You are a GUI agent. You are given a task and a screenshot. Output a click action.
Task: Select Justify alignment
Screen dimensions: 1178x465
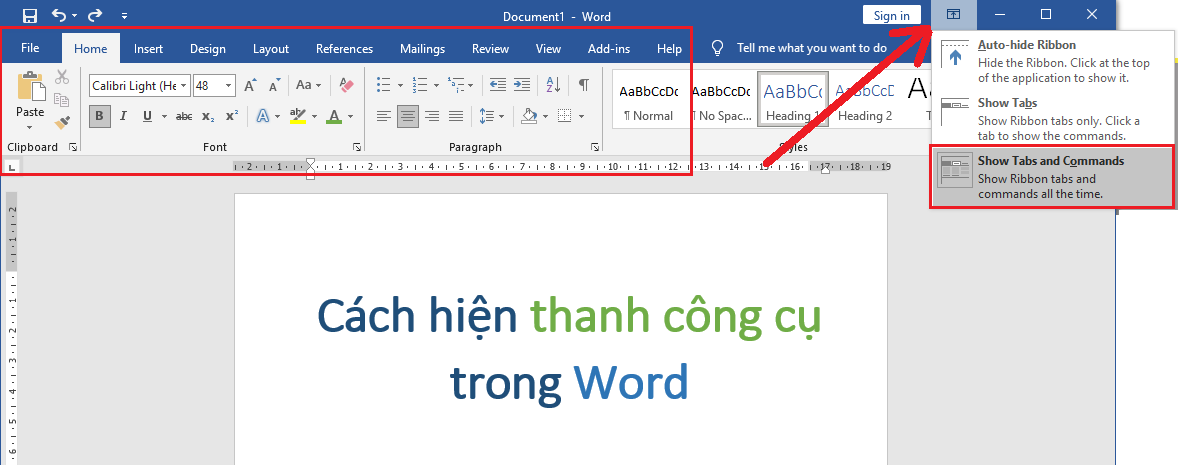pyautogui.click(x=456, y=116)
